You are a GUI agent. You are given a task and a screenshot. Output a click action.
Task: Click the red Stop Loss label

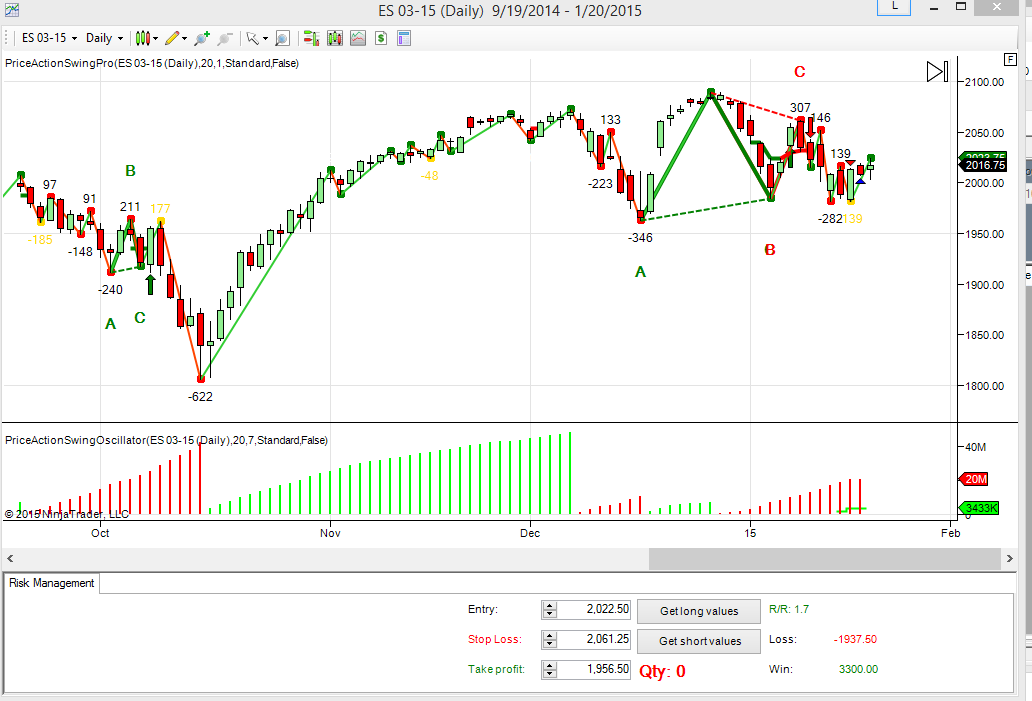pyautogui.click(x=494, y=639)
